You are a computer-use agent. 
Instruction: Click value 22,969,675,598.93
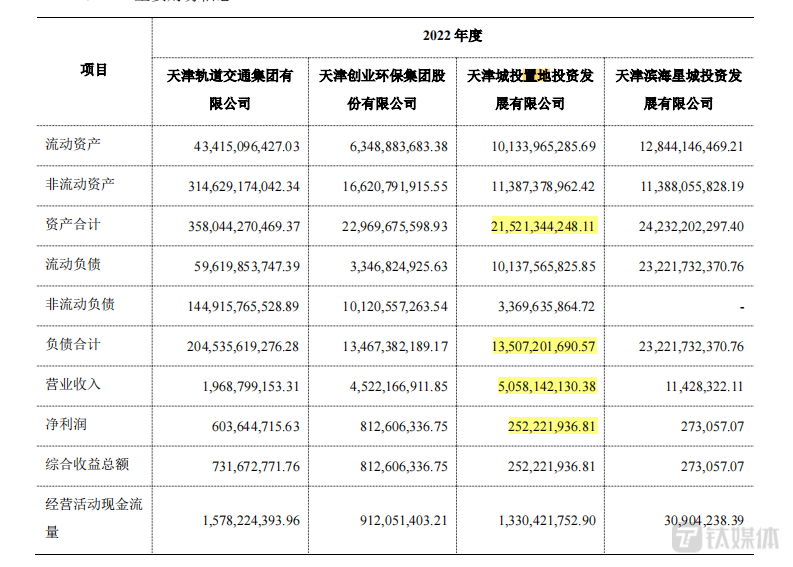(394, 227)
